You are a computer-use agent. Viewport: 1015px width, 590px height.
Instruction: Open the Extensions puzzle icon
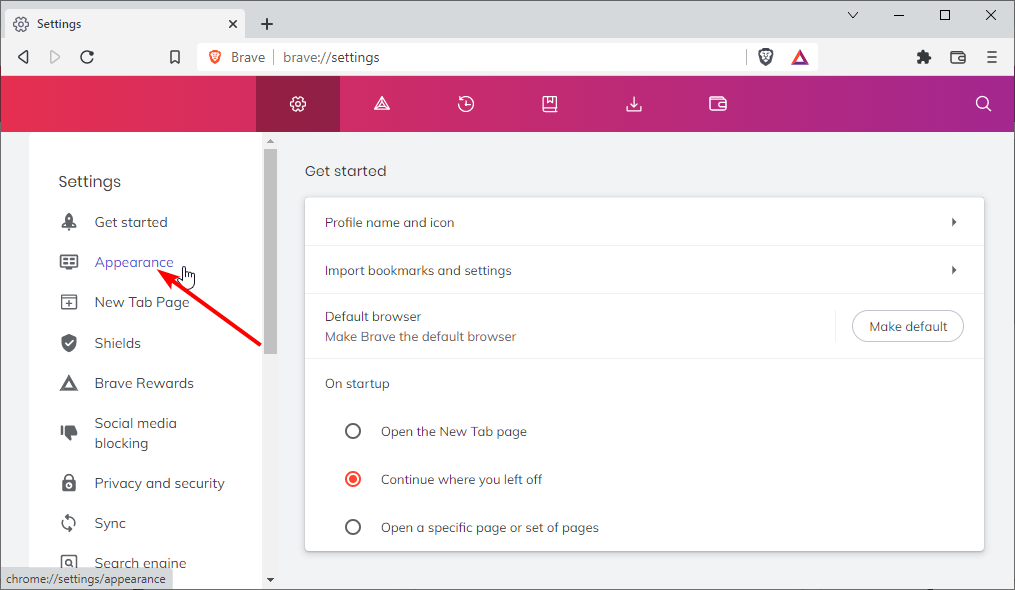(x=924, y=57)
